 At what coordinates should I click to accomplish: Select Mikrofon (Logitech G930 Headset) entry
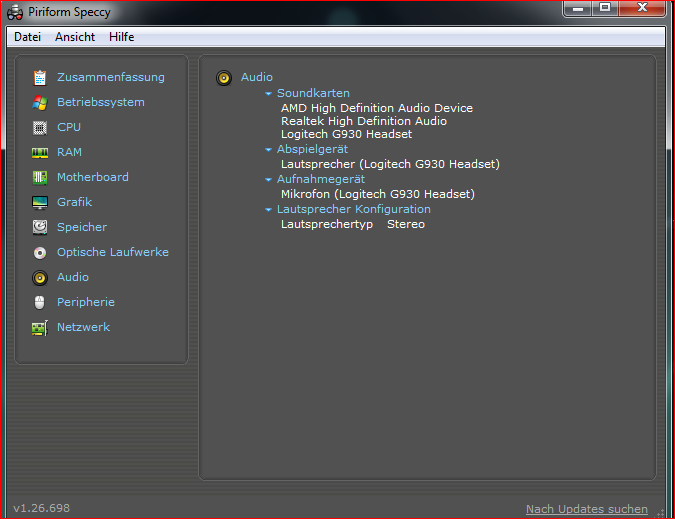point(378,194)
